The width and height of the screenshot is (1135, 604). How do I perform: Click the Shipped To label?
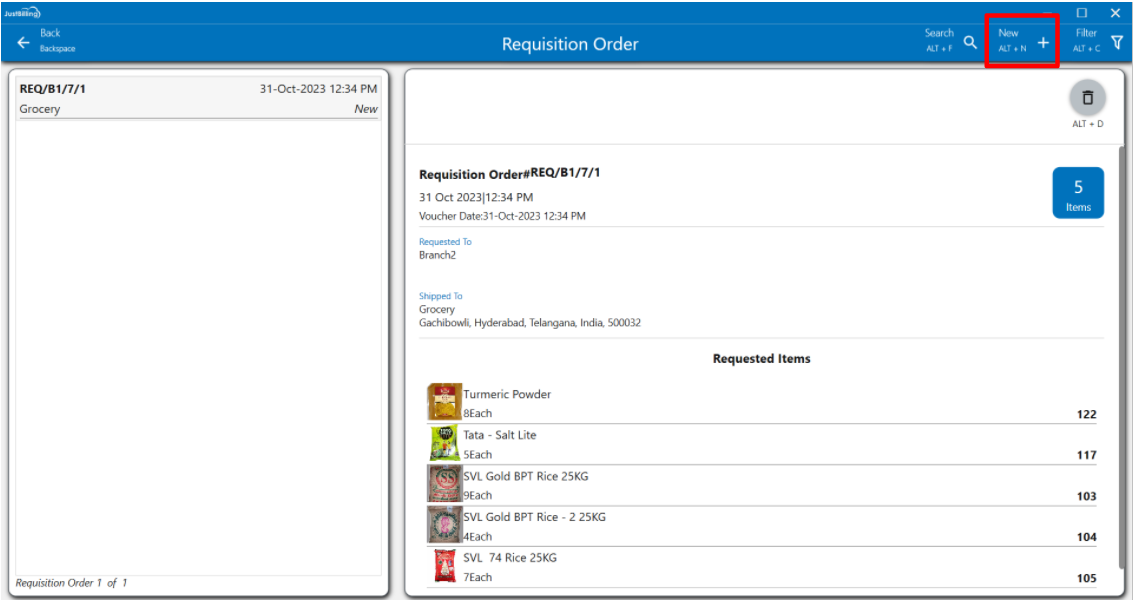click(x=441, y=296)
